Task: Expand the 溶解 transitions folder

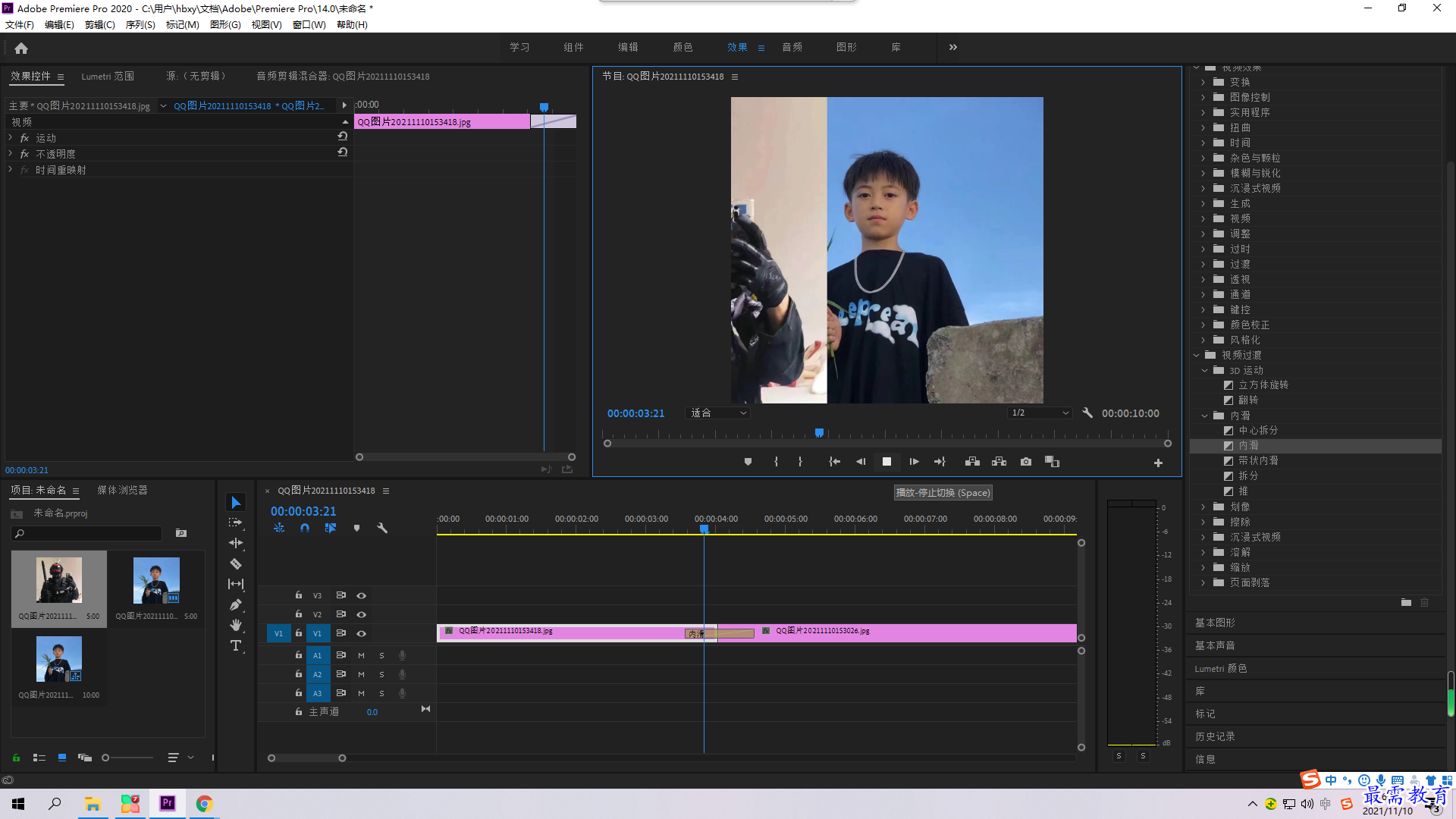Action: coord(1203,552)
